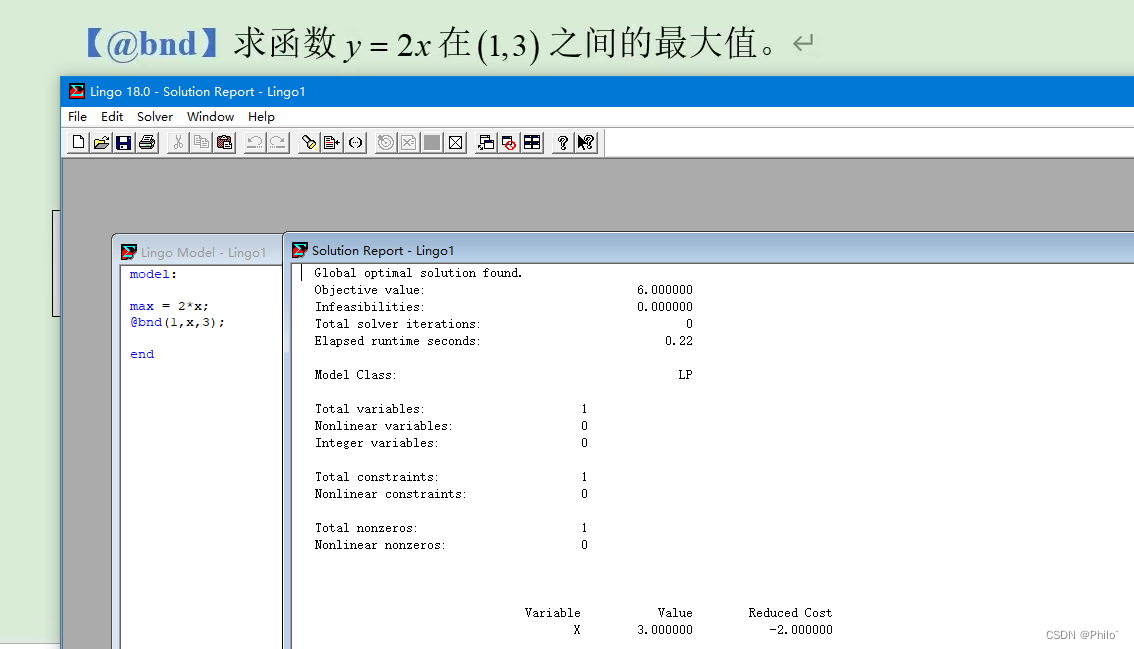1134x649 pixels.
Task: Click the Solution Report window's title icon
Action: pyautogui.click(x=299, y=250)
